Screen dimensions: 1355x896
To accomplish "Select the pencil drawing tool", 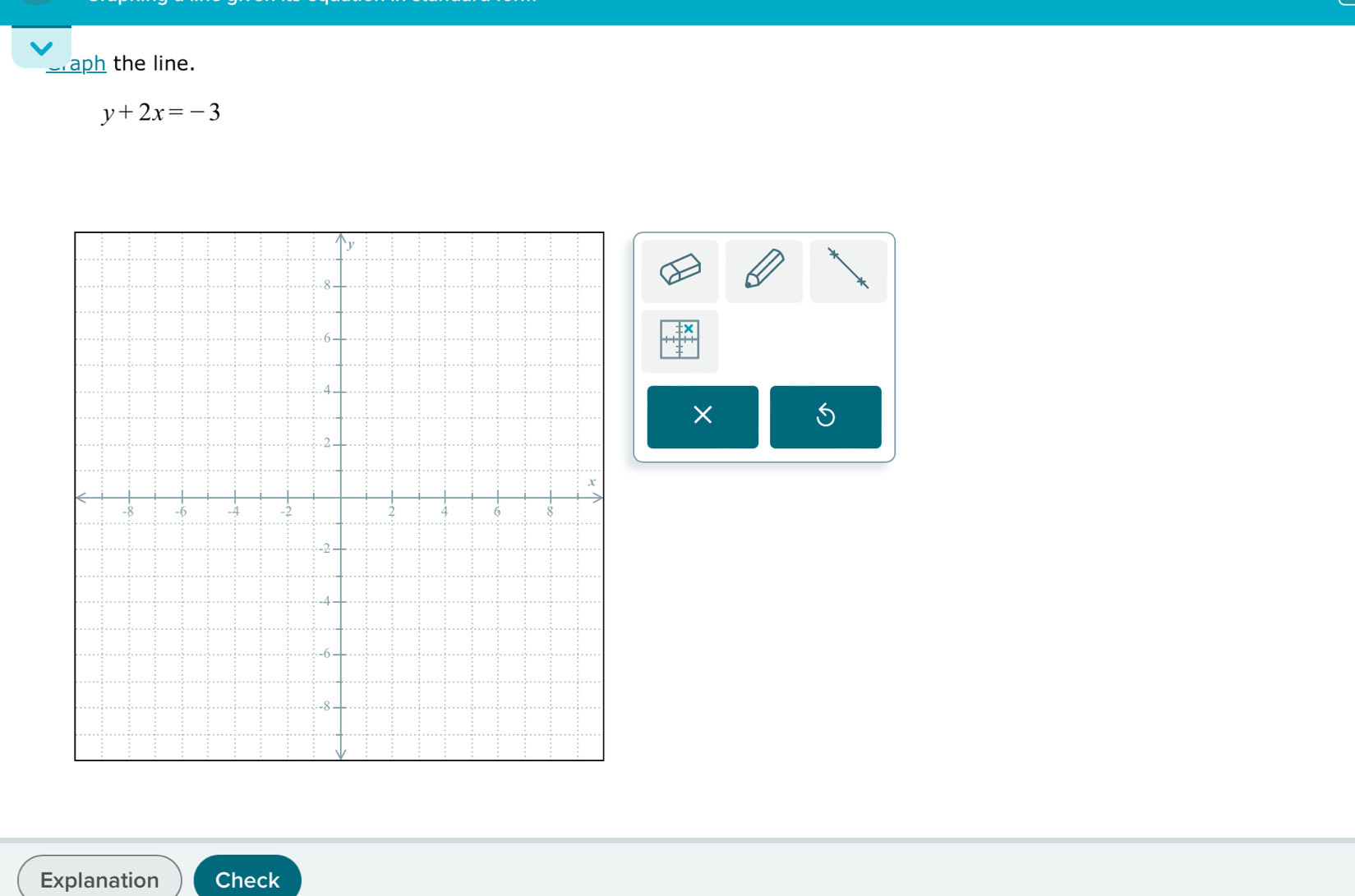I will click(764, 271).
